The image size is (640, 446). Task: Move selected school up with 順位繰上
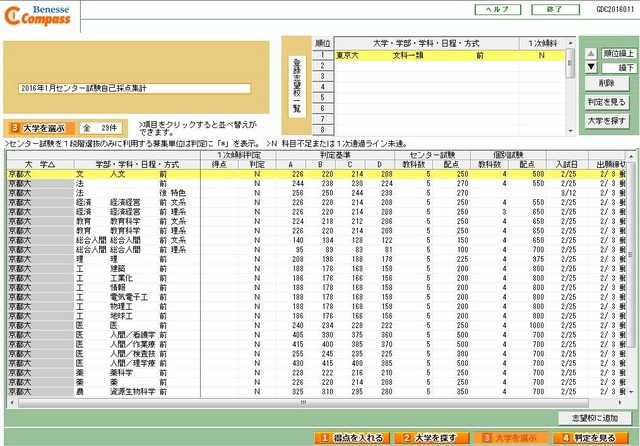(618, 54)
